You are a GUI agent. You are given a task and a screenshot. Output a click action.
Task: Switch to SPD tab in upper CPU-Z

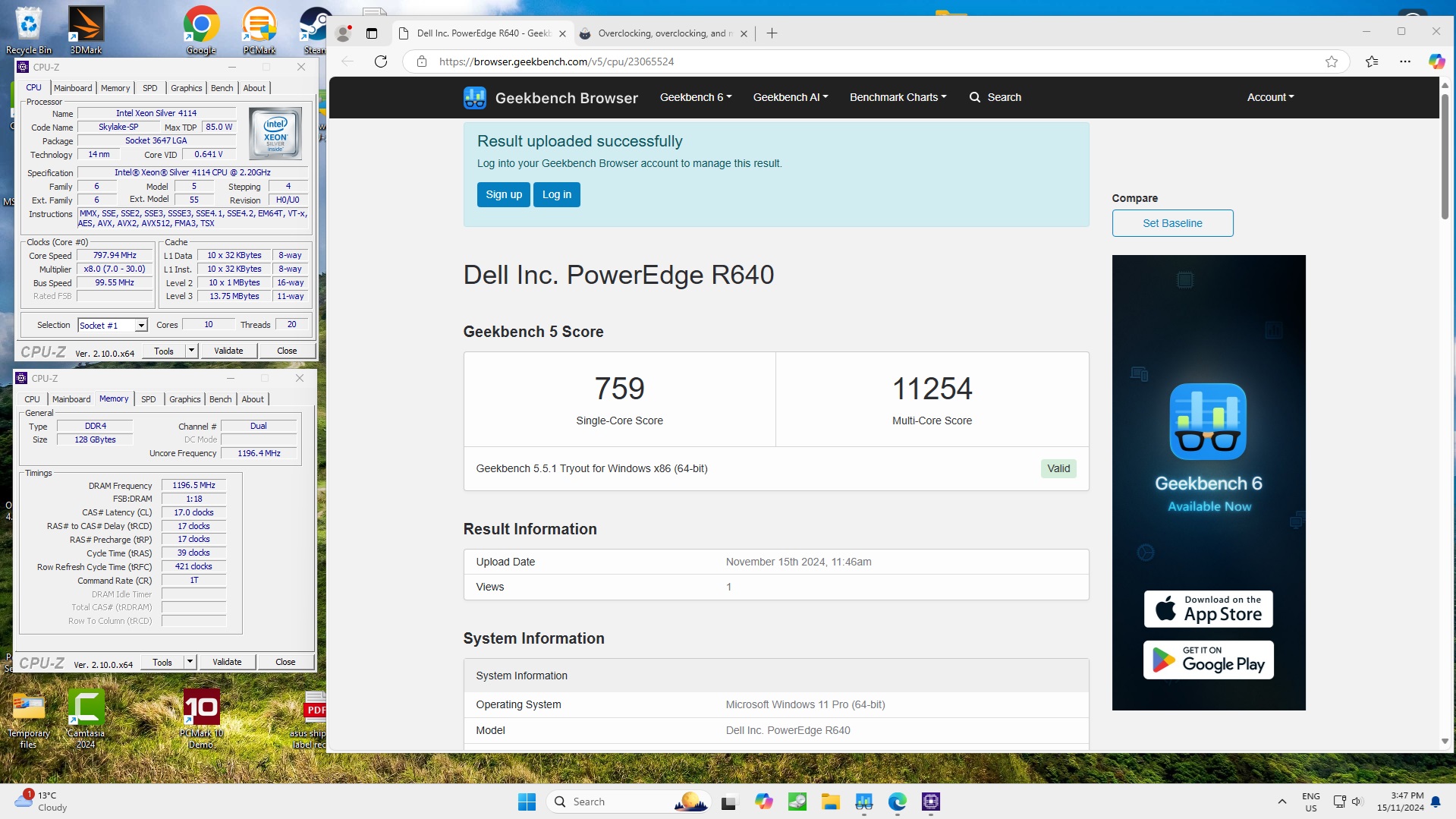click(x=150, y=88)
